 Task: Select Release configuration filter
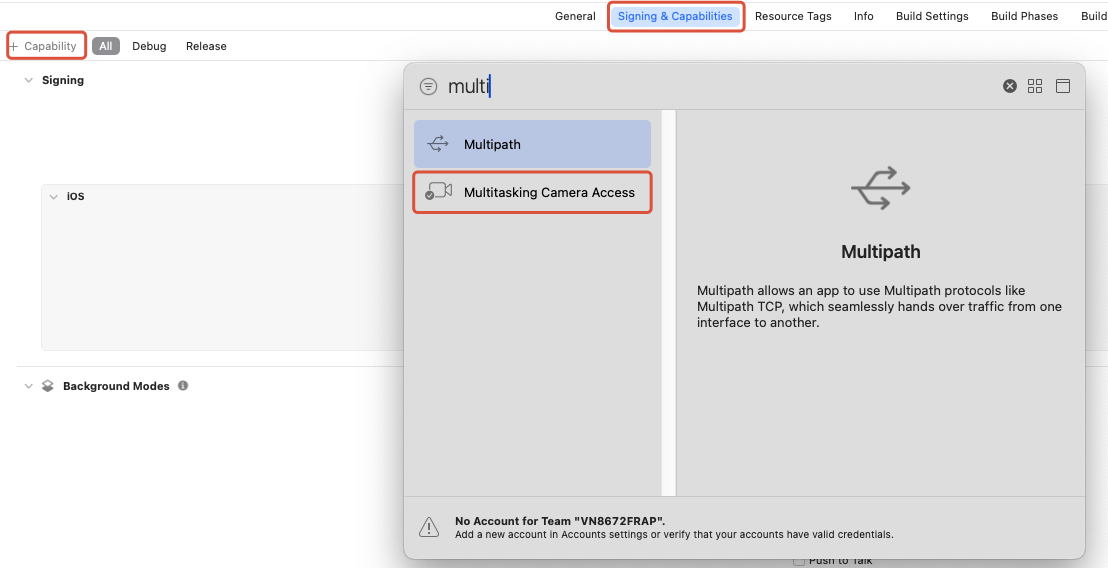pyautogui.click(x=206, y=46)
